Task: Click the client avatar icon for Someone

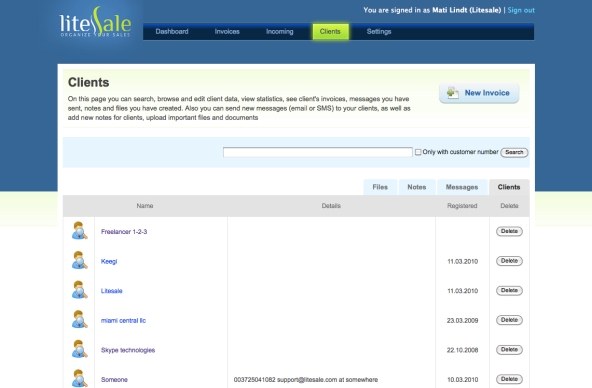Action: 79,378
